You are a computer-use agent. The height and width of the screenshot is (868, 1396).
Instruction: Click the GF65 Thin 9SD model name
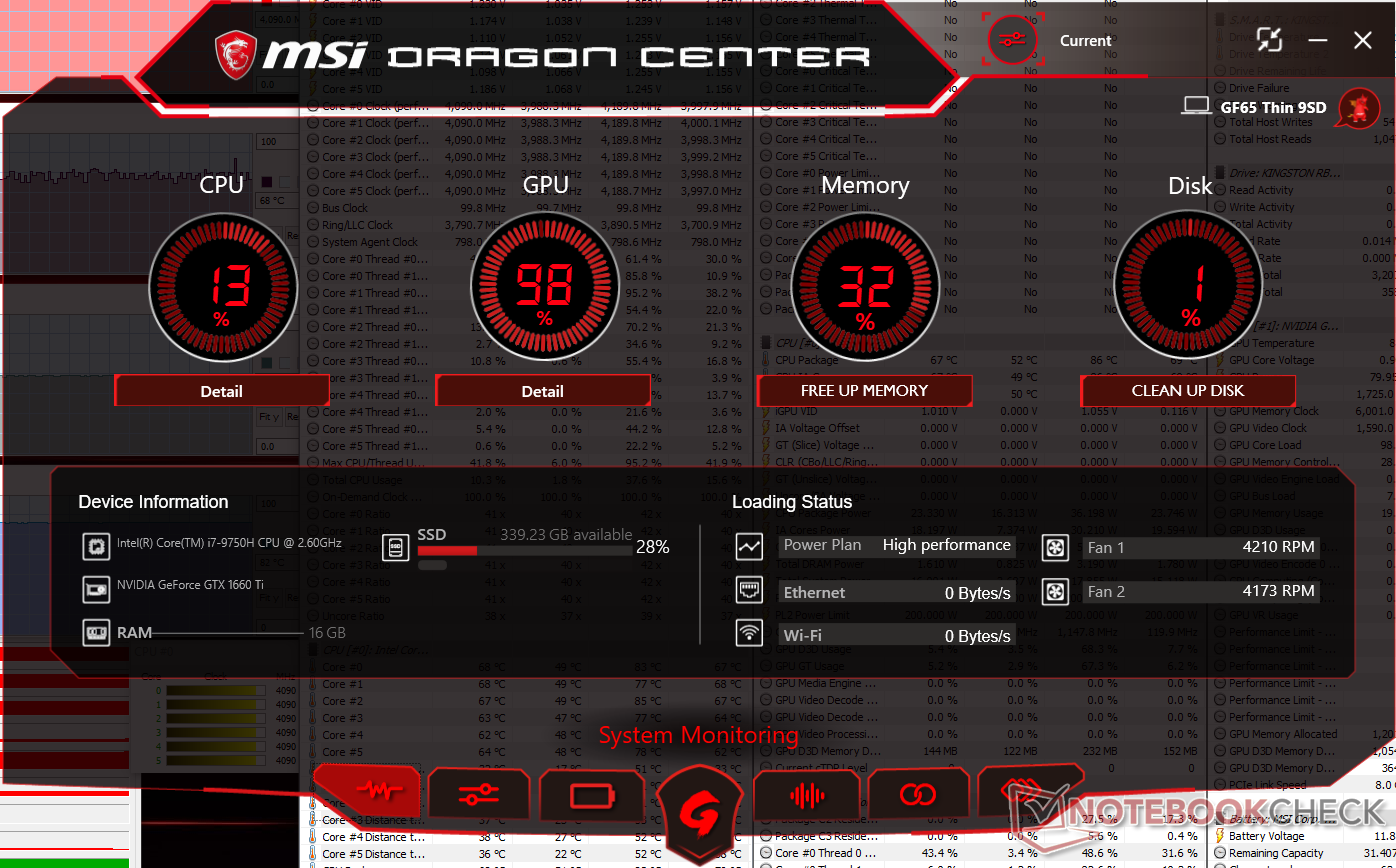point(1276,106)
